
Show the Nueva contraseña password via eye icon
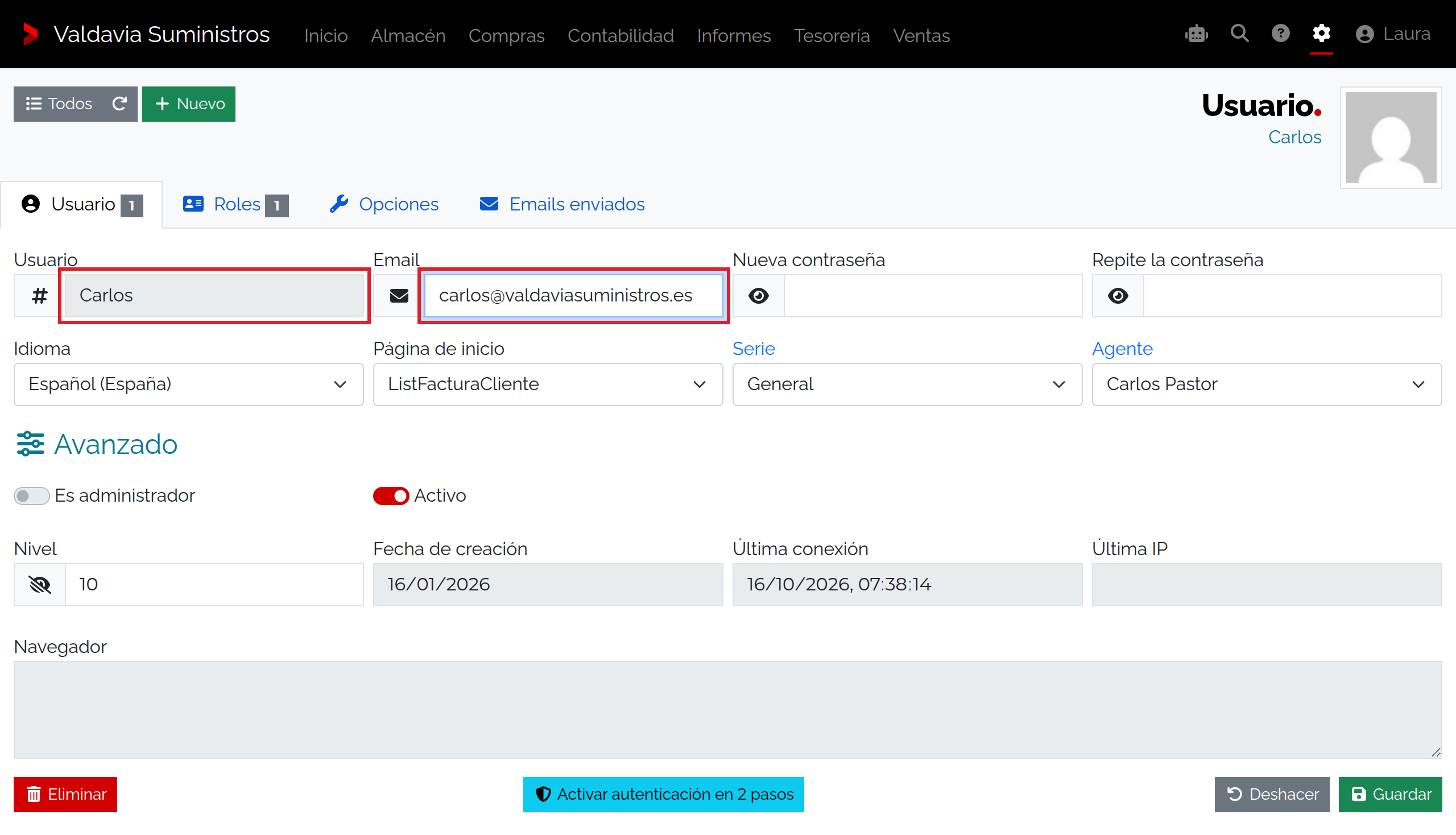759,296
